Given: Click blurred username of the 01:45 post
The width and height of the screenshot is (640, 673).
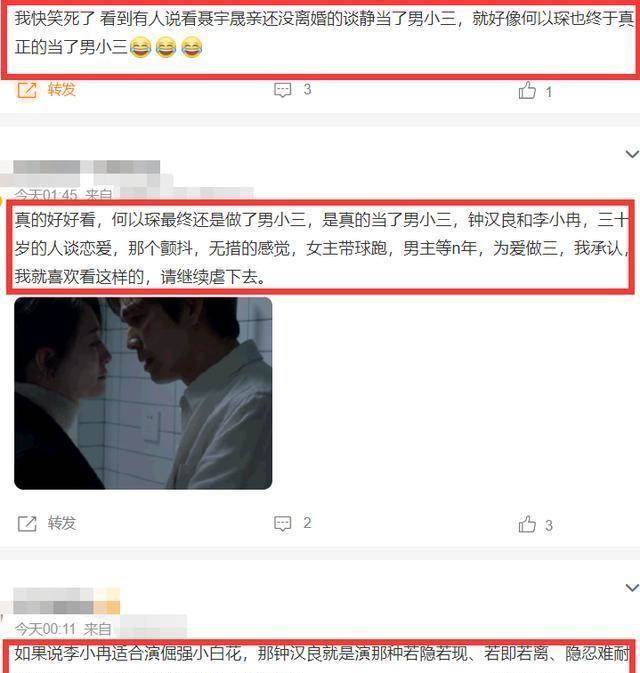Looking at the screenshot, I should 87,167.
